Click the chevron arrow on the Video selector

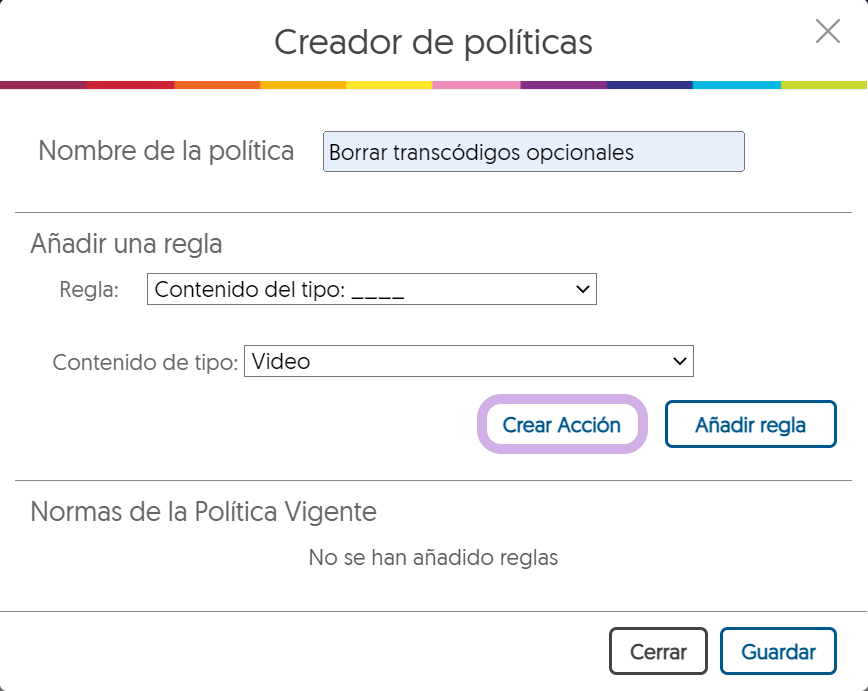pos(680,361)
